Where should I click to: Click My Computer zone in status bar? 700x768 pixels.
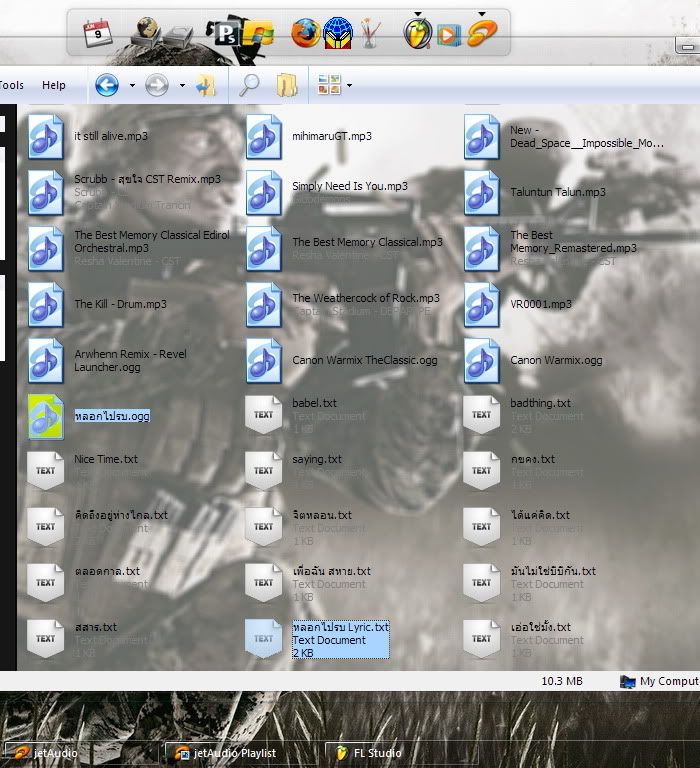(x=659, y=681)
